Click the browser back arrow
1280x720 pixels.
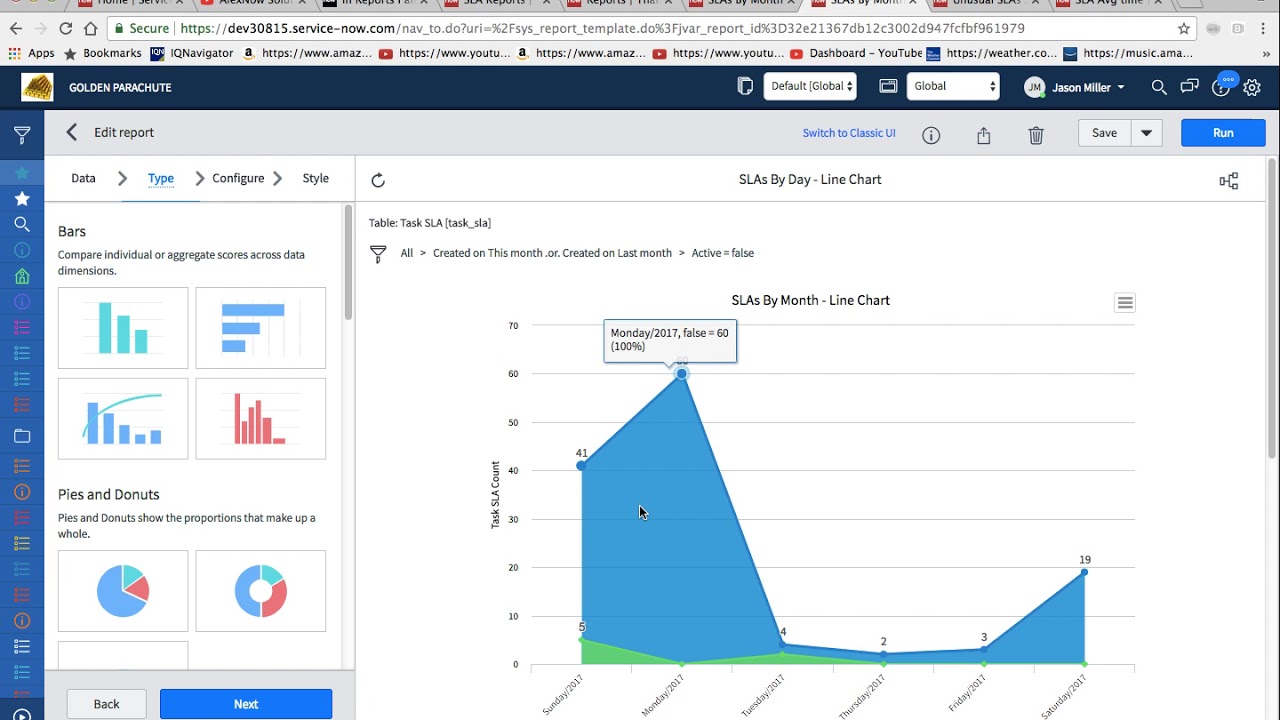pyautogui.click(x=15, y=29)
